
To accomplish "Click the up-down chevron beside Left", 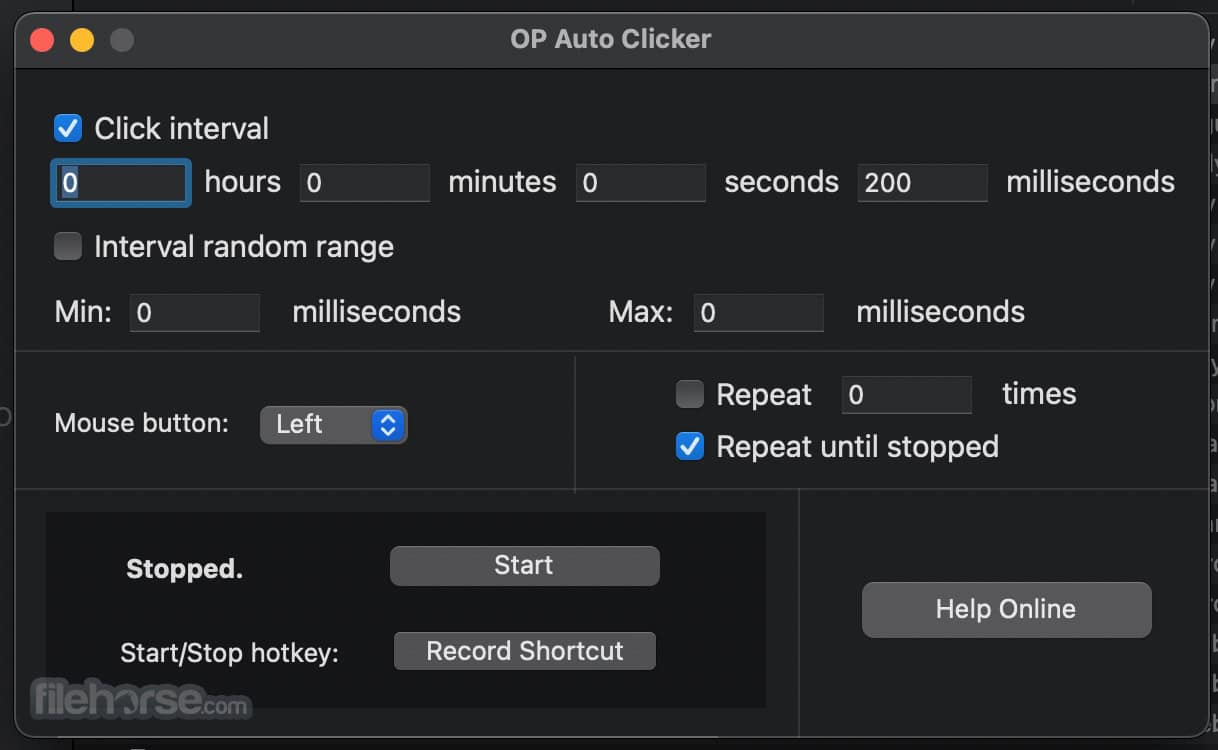I will pos(388,424).
